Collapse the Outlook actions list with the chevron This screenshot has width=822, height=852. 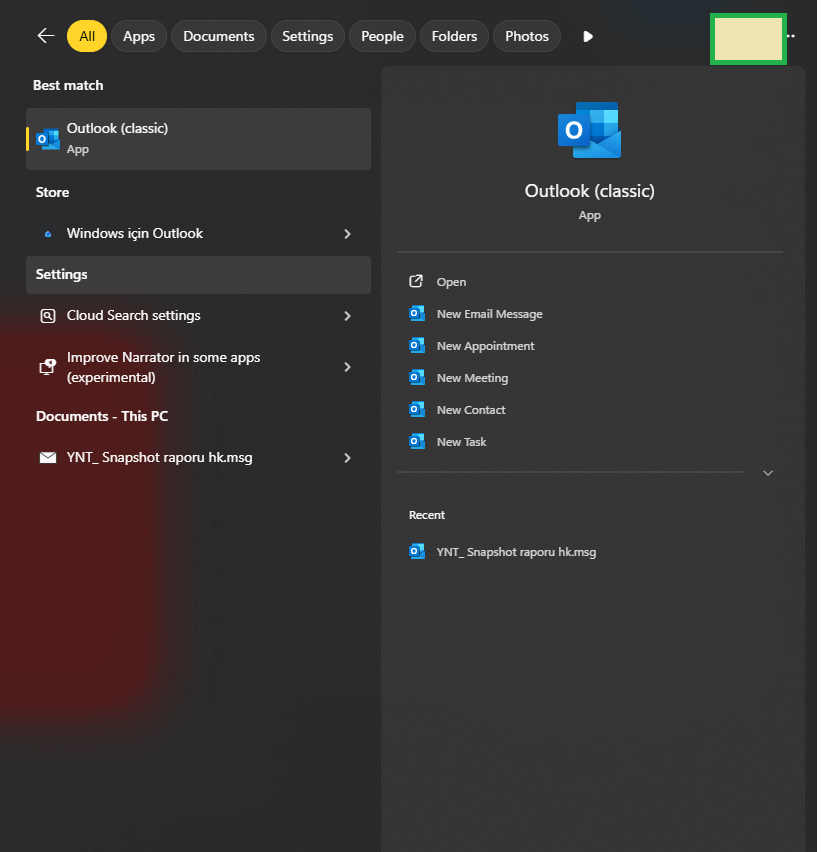[x=768, y=473]
